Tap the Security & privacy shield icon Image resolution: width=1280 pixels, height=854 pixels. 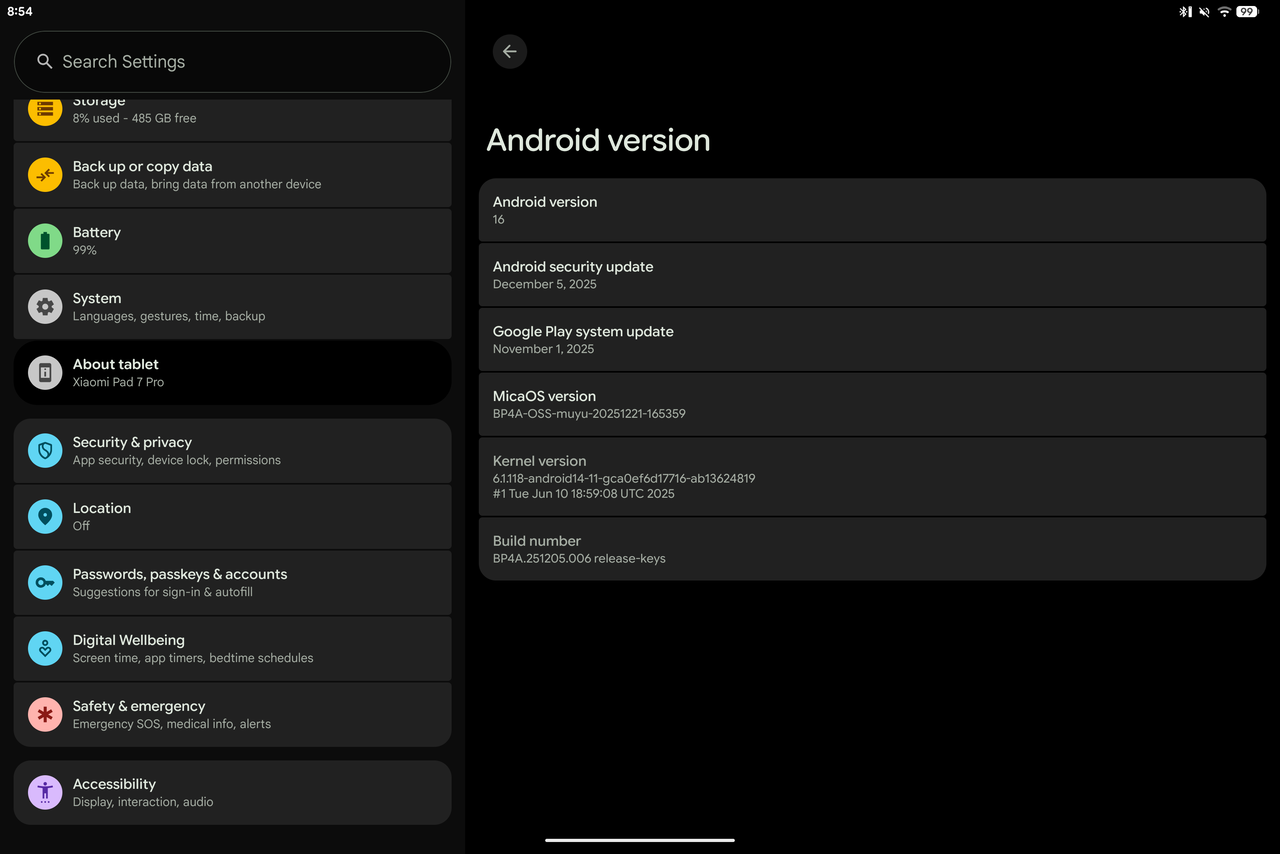[x=45, y=451]
